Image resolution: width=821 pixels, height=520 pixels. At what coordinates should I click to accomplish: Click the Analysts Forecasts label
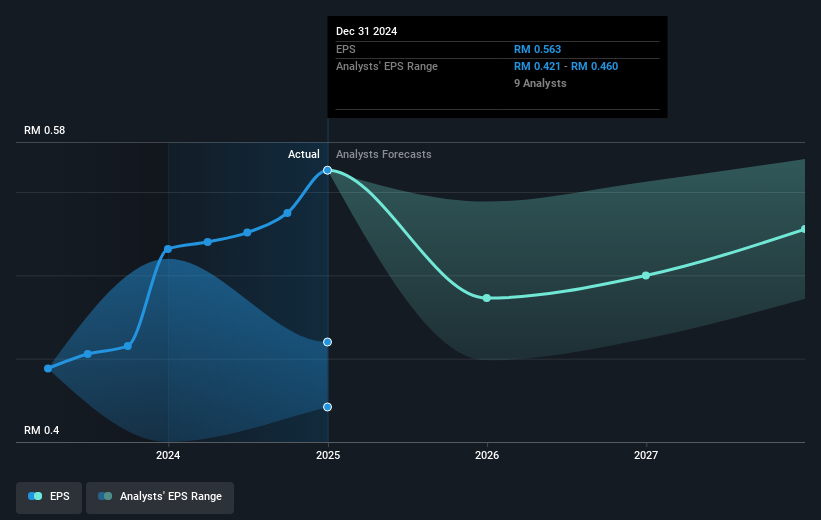click(x=384, y=154)
